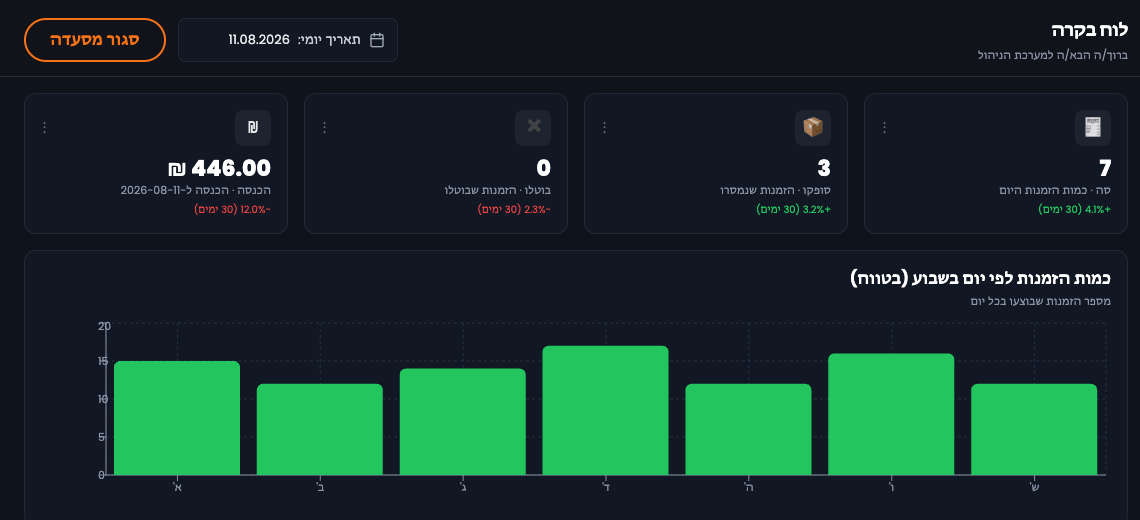
Task: Click the value 3 on delivered-orders card
Action: point(824,169)
